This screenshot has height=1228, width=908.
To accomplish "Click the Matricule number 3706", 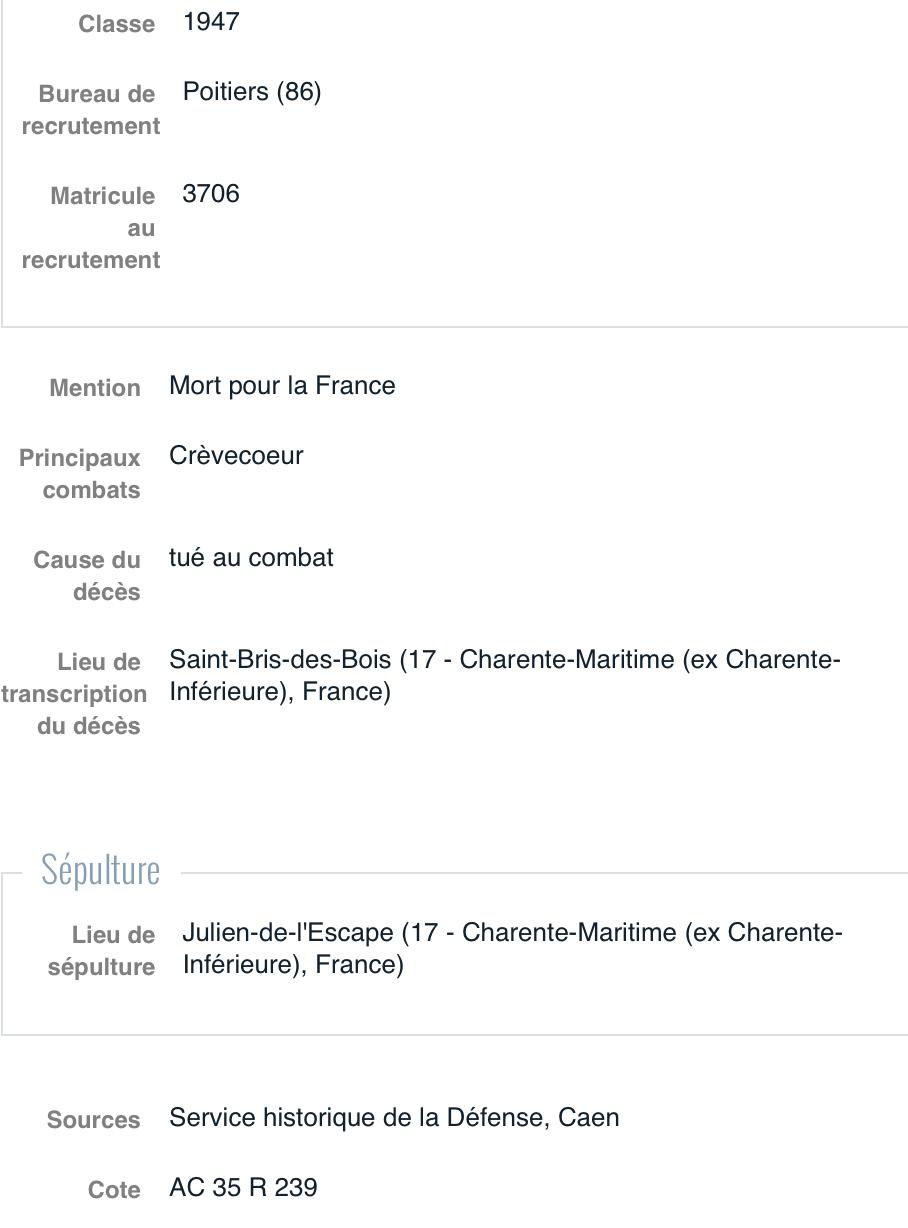I will pos(211,194).
